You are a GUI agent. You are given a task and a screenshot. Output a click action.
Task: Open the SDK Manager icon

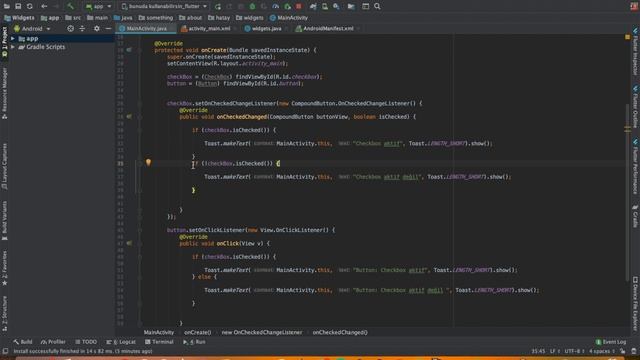click(x=336, y=6)
